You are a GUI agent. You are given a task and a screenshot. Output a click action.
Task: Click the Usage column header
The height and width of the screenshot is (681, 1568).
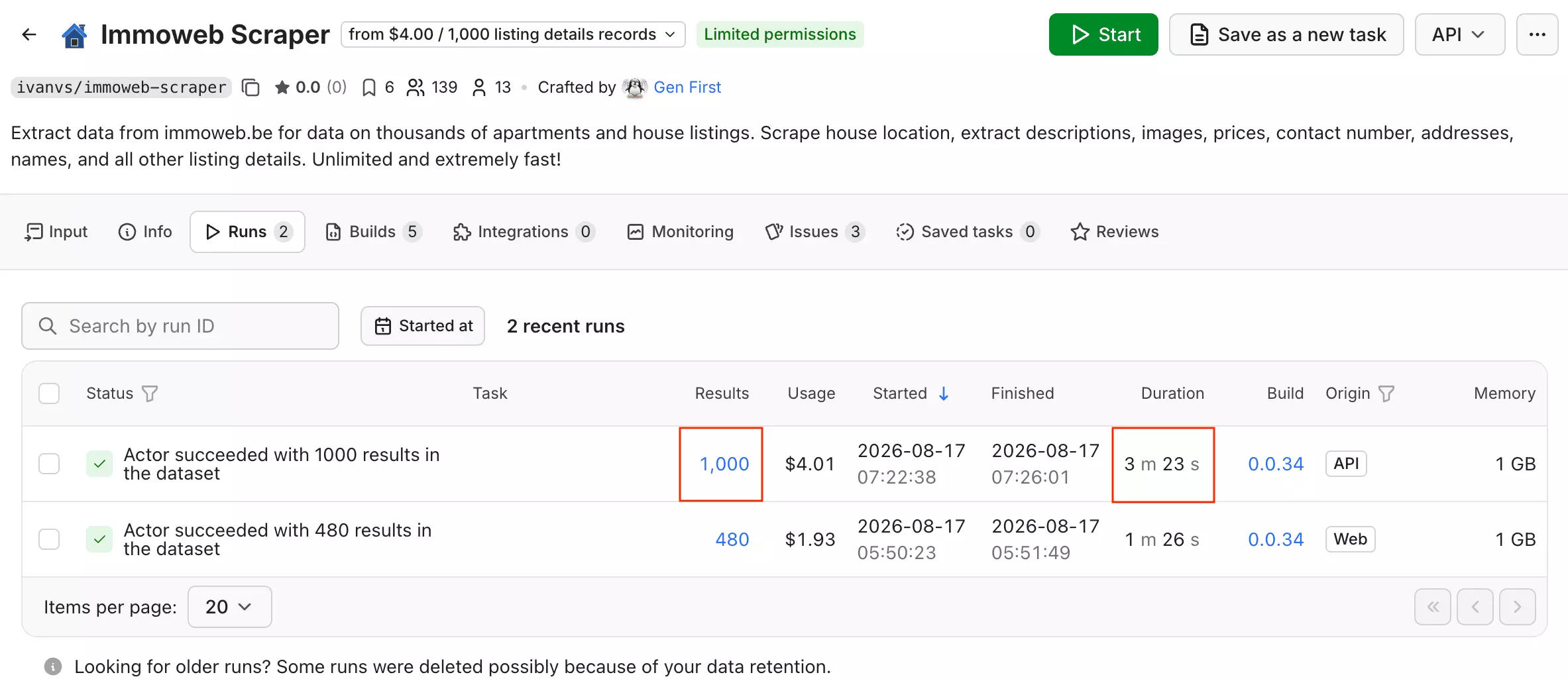811,393
